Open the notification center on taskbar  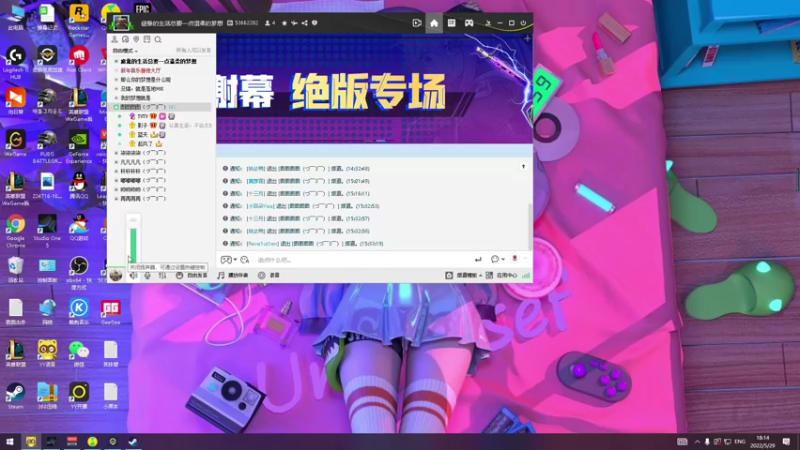click(786, 441)
